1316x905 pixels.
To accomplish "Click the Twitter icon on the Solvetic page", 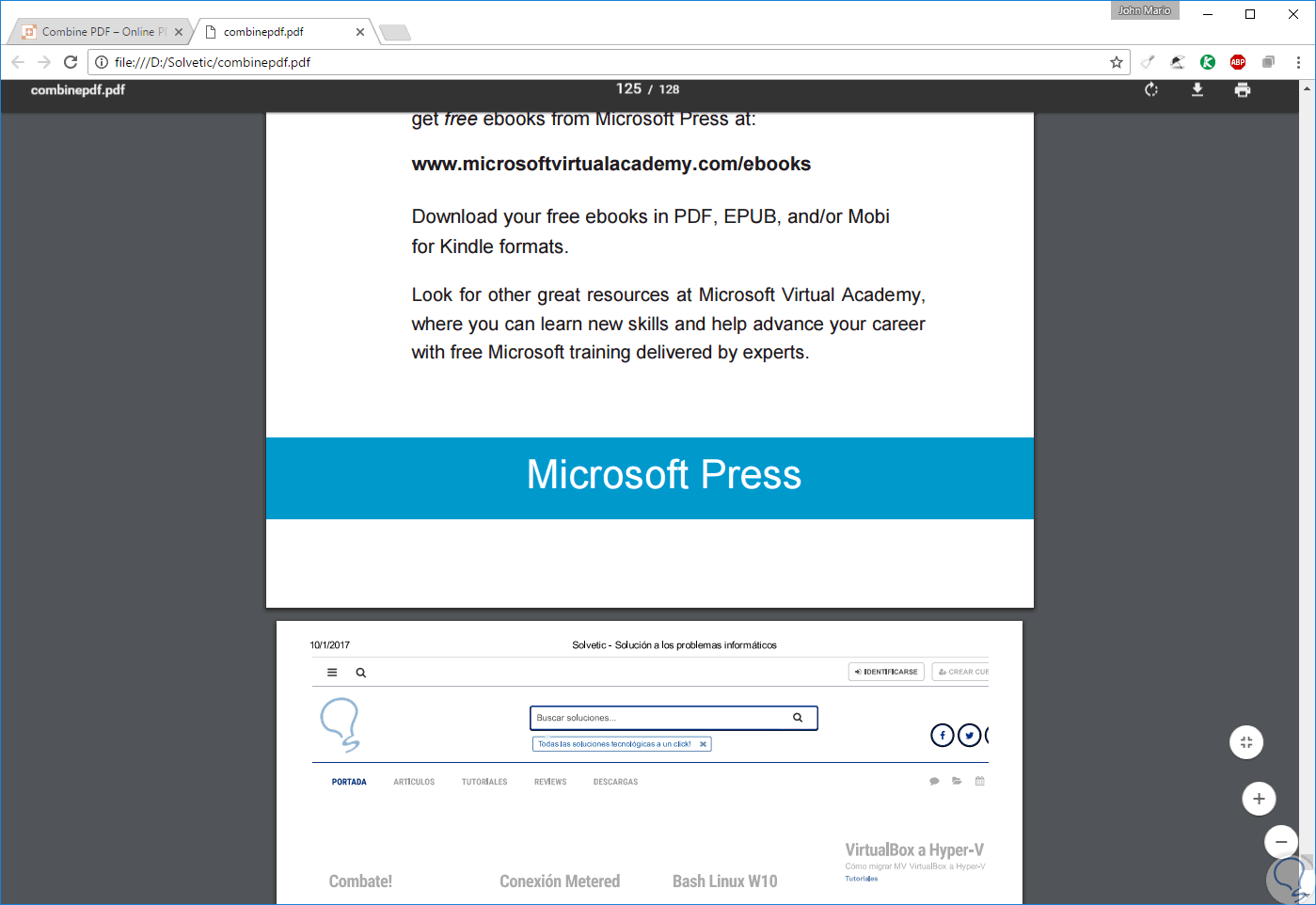I will [x=970, y=736].
